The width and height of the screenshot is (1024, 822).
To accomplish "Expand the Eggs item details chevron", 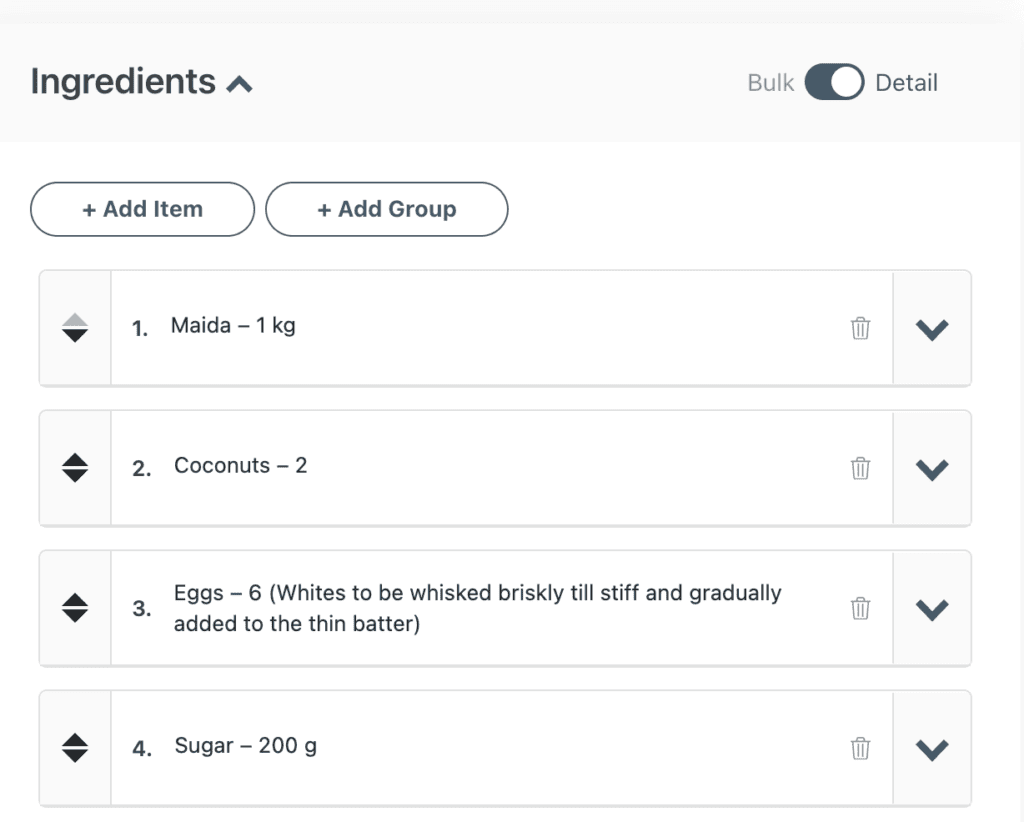I will coord(932,609).
